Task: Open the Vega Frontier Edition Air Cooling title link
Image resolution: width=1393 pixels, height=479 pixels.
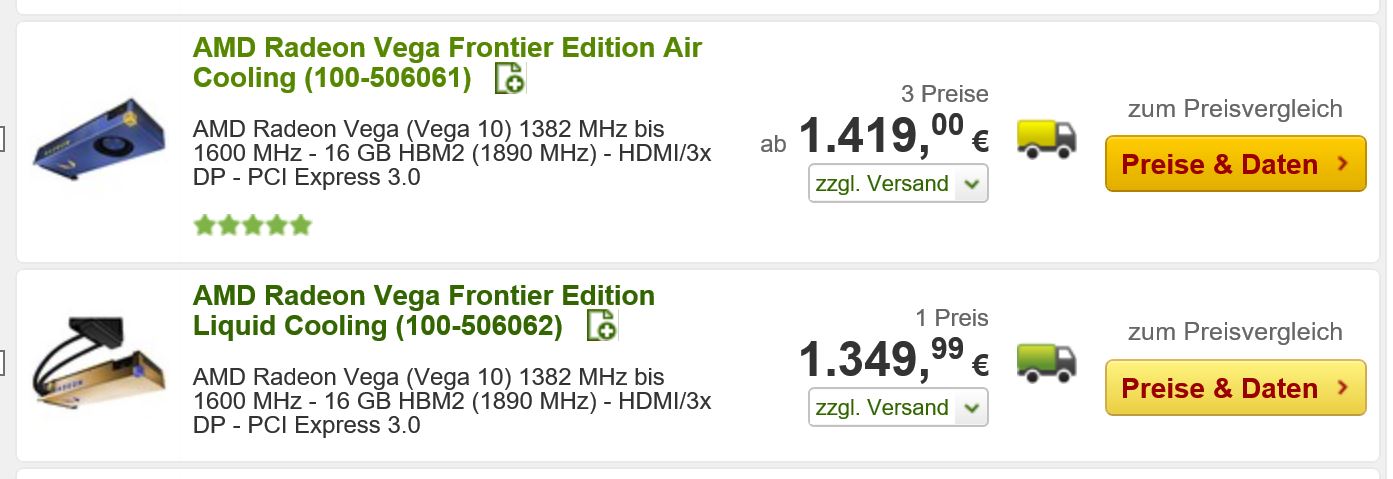Action: (446, 62)
